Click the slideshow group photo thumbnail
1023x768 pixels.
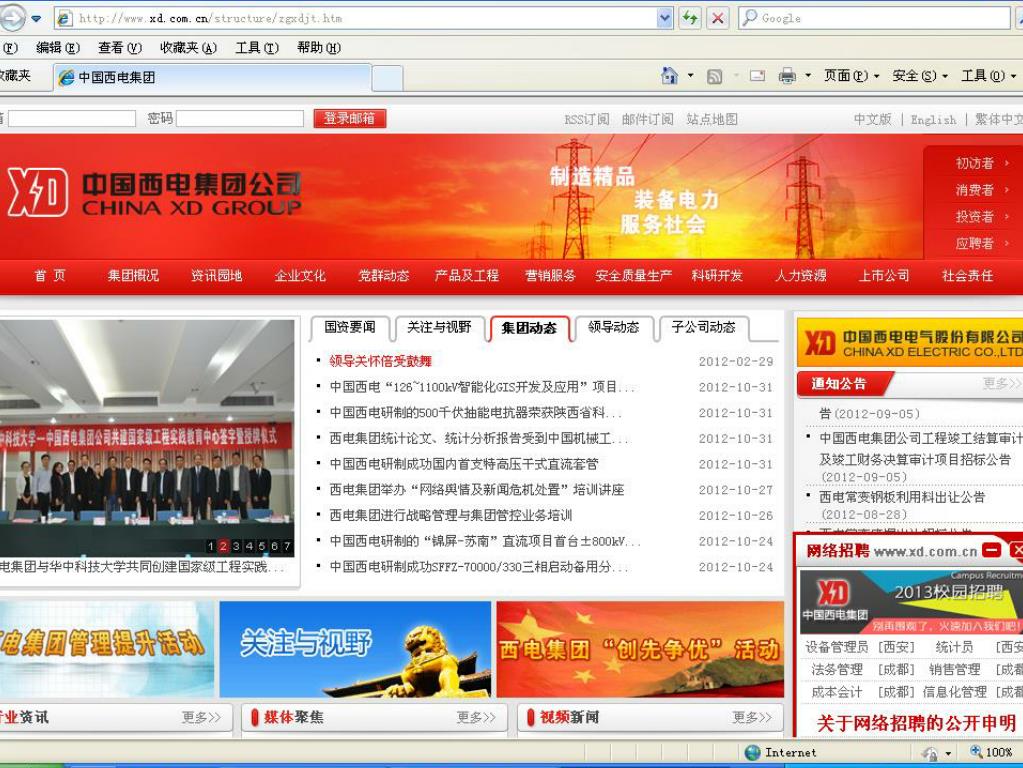147,437
